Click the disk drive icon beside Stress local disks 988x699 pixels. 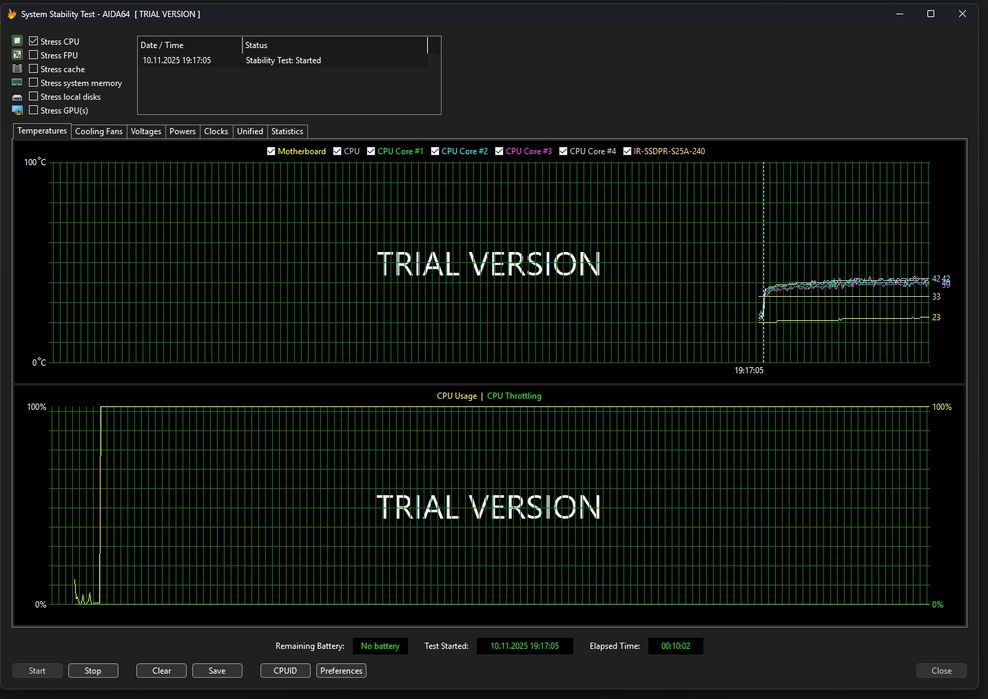tap(17, 97)
